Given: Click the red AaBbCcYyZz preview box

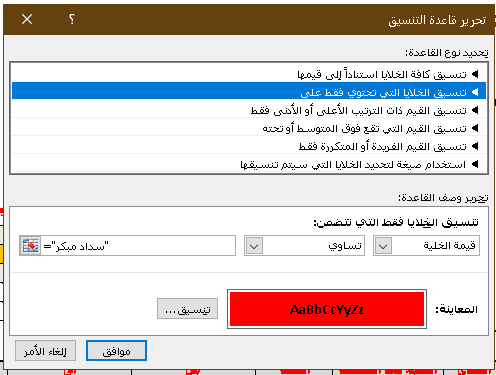Looking at the screenshot, I should tap(327, 309).
